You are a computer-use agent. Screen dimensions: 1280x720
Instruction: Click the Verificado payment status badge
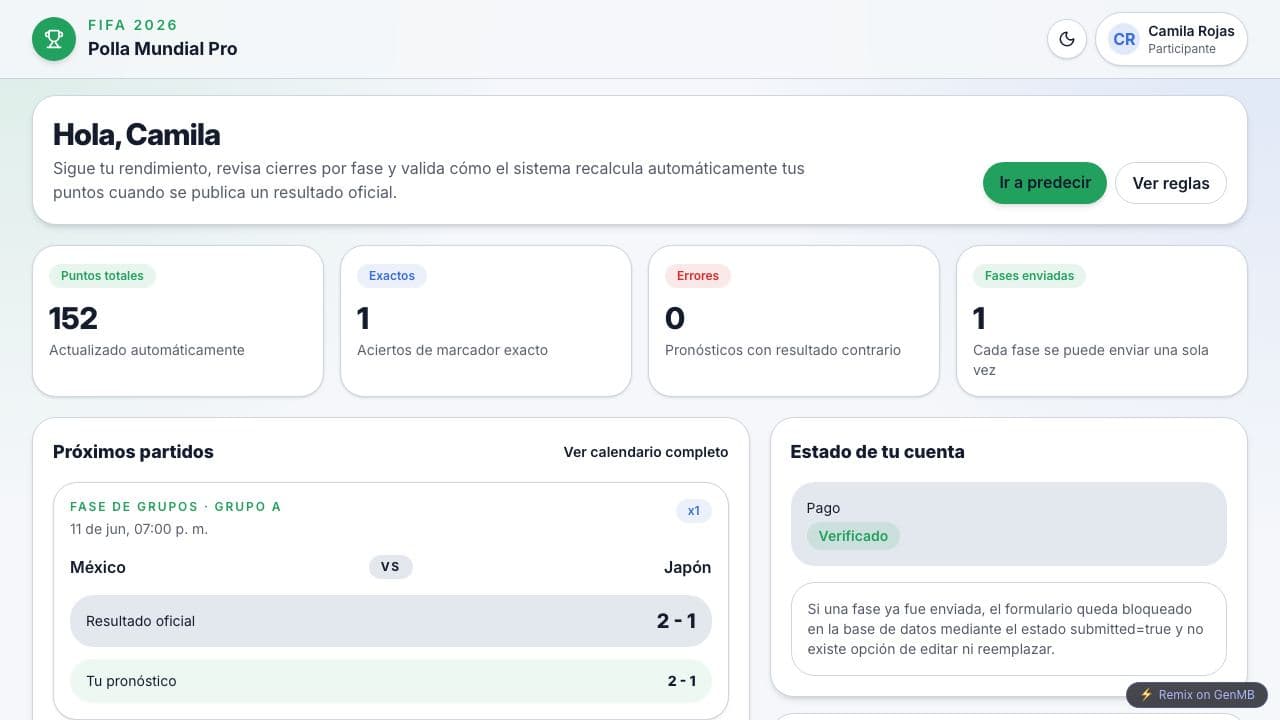[853, 536]
